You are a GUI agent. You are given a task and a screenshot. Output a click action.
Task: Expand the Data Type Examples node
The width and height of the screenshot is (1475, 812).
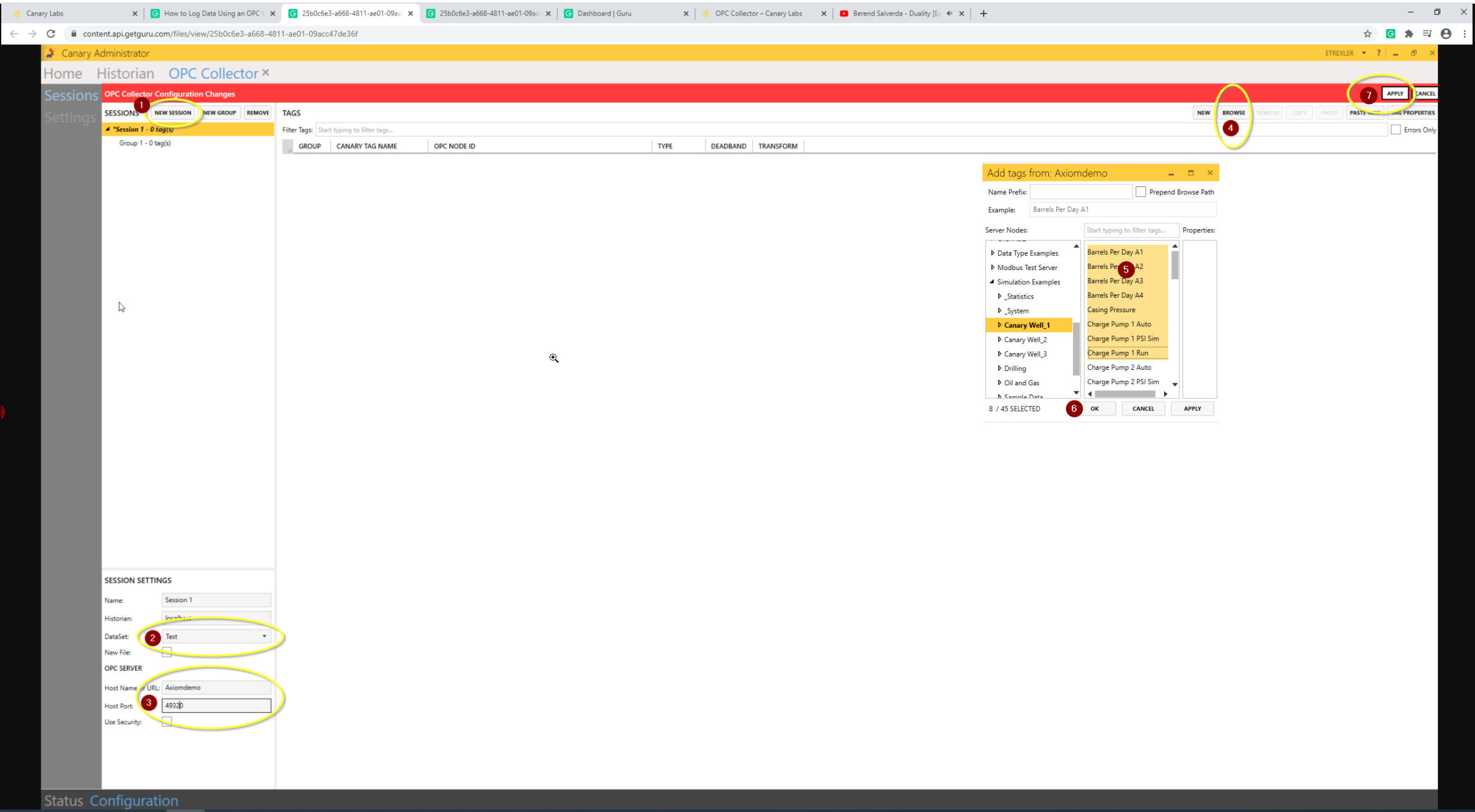992,253
